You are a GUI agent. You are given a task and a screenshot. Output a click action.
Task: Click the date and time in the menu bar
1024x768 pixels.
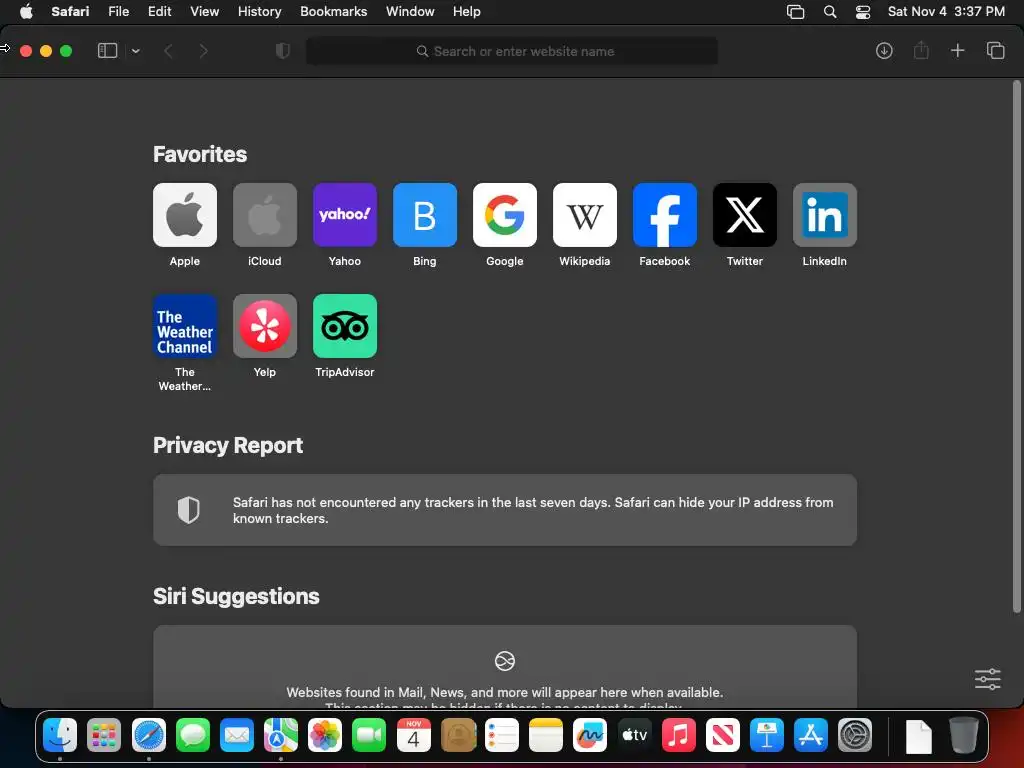click(946, 11)
